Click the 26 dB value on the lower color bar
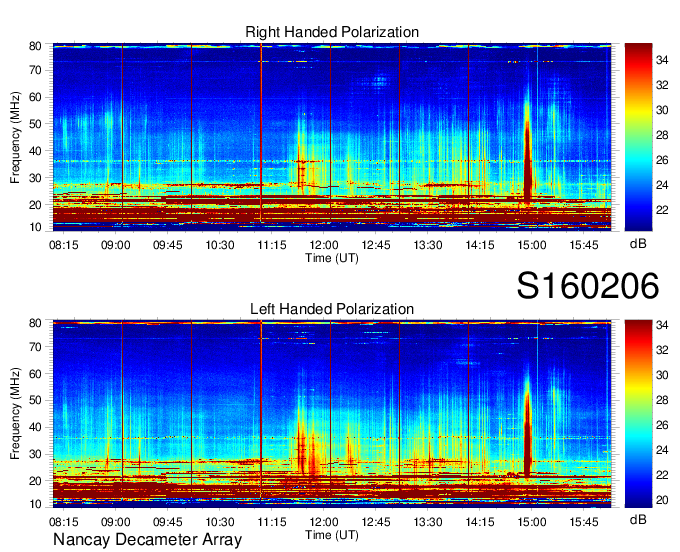The image size is (680, 552). pos(662,425)
